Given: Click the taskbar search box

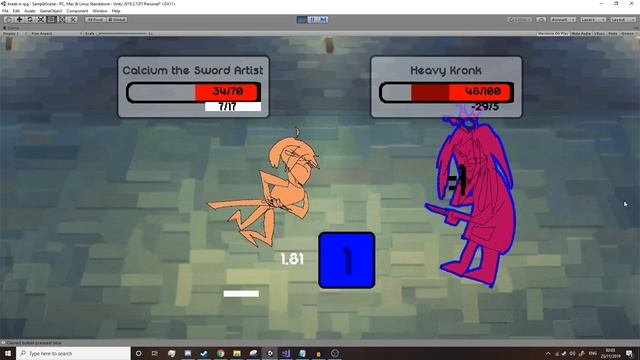Looking at the screenshot, I should click(73, 353).
